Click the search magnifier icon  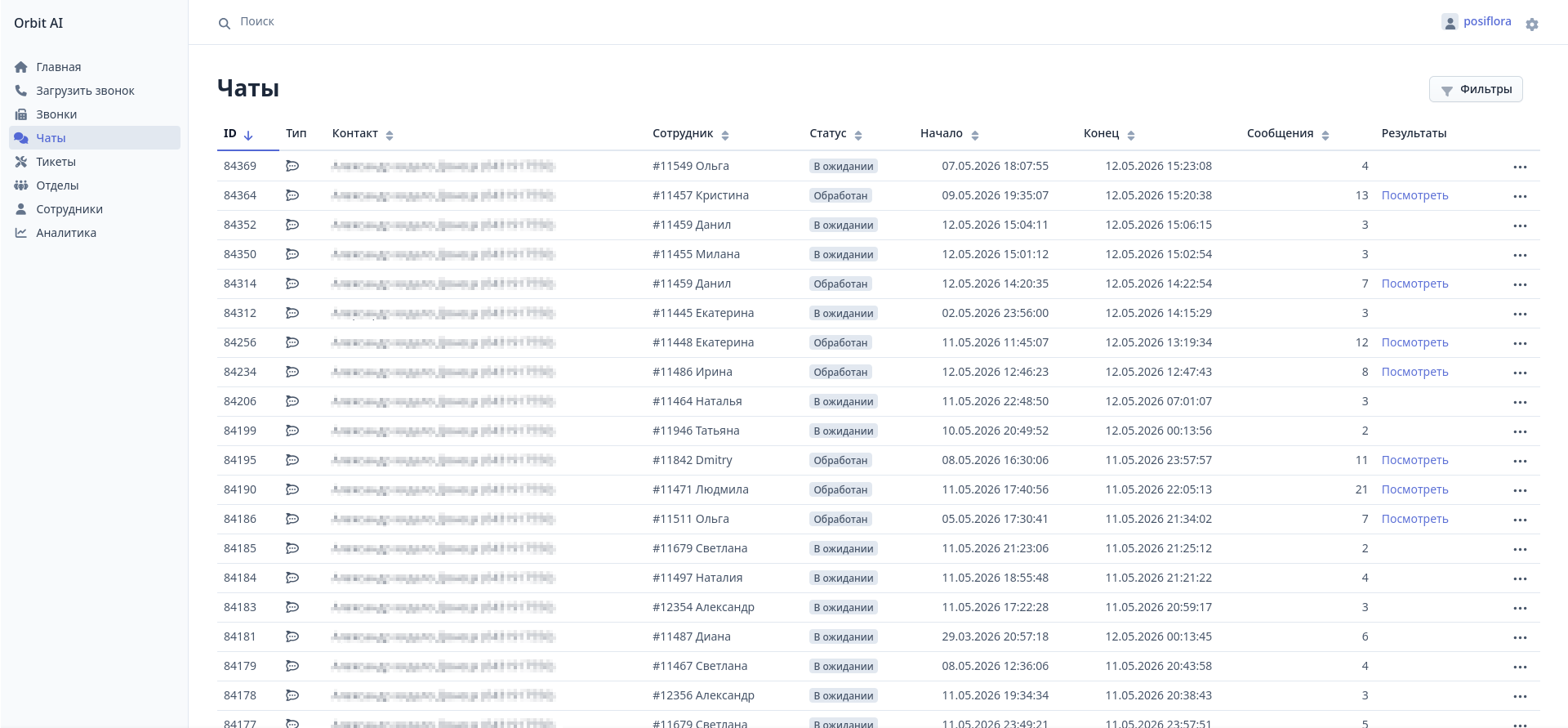click(x=225, y=24)
